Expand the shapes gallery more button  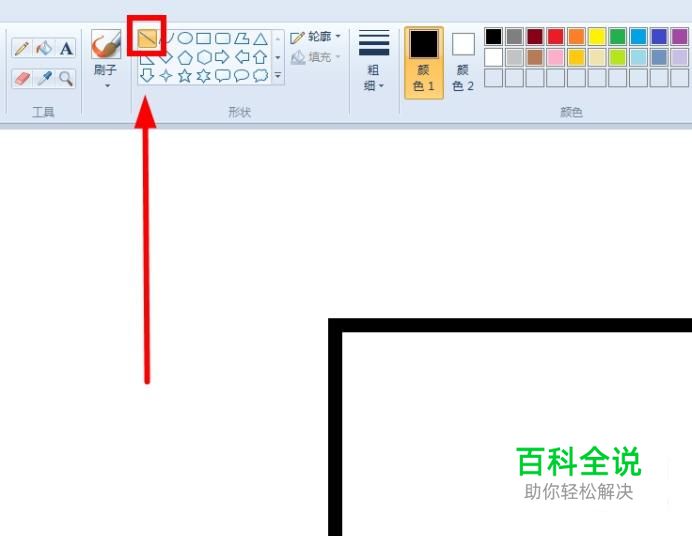[x=278, y=76]
